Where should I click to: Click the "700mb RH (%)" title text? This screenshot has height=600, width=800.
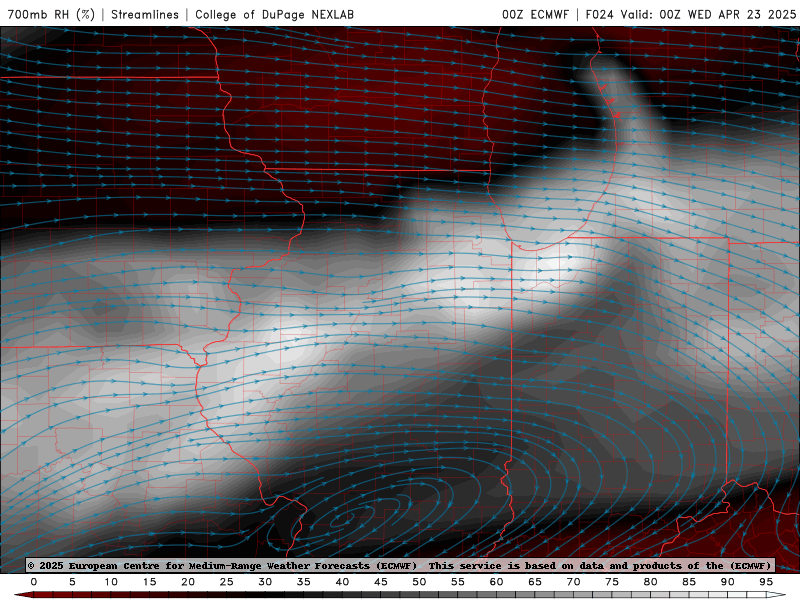pos(51,14)
